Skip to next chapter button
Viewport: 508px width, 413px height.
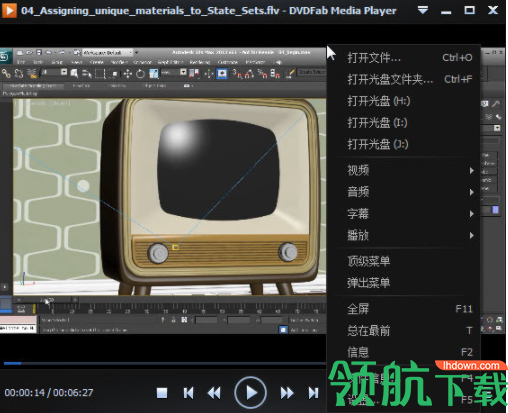313,393
